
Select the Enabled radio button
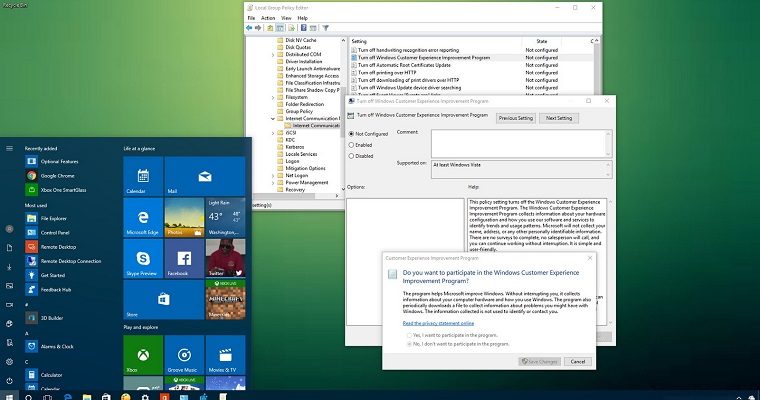coord(351,145)
